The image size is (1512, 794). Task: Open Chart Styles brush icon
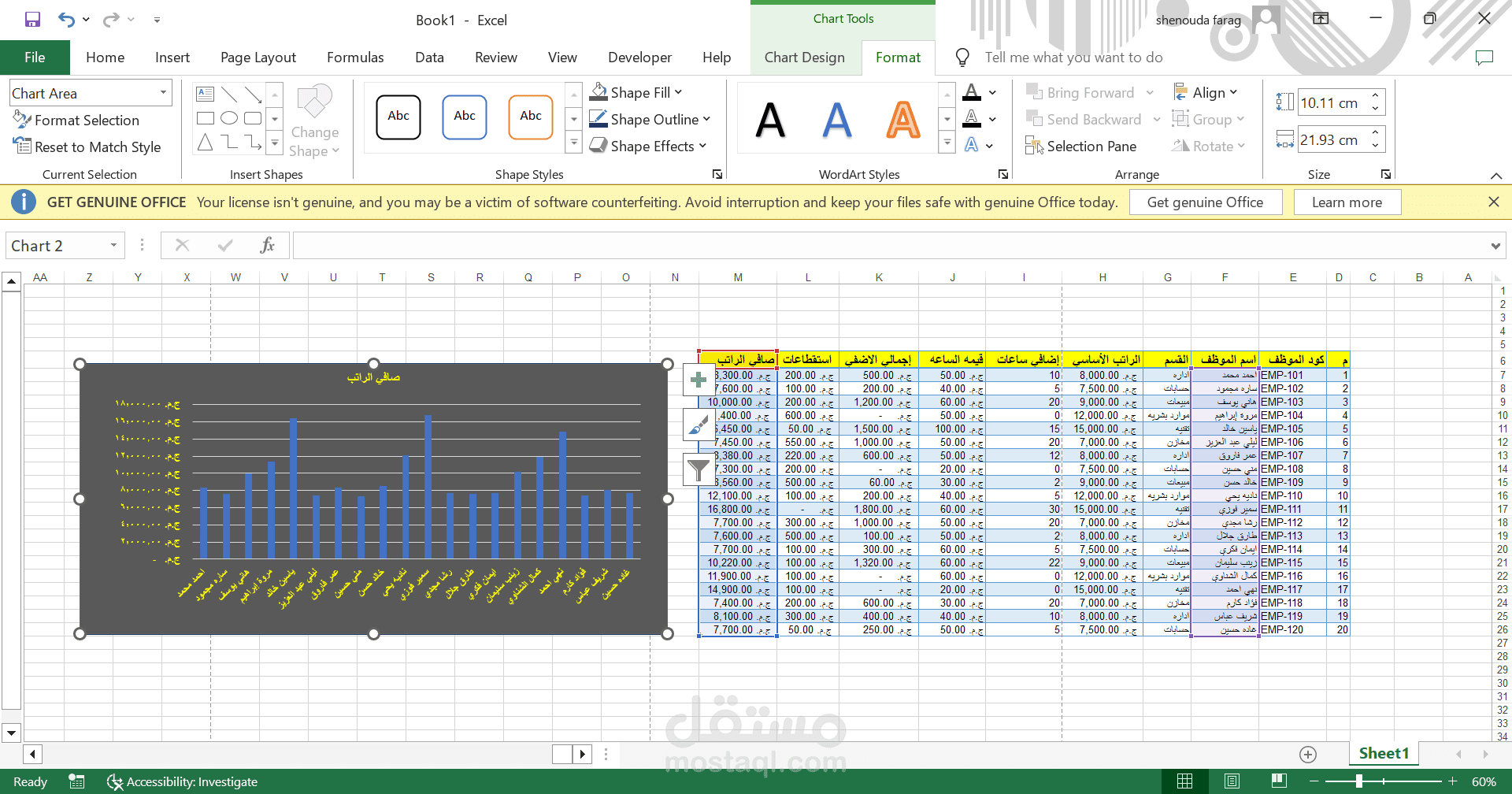click(699, 425)
